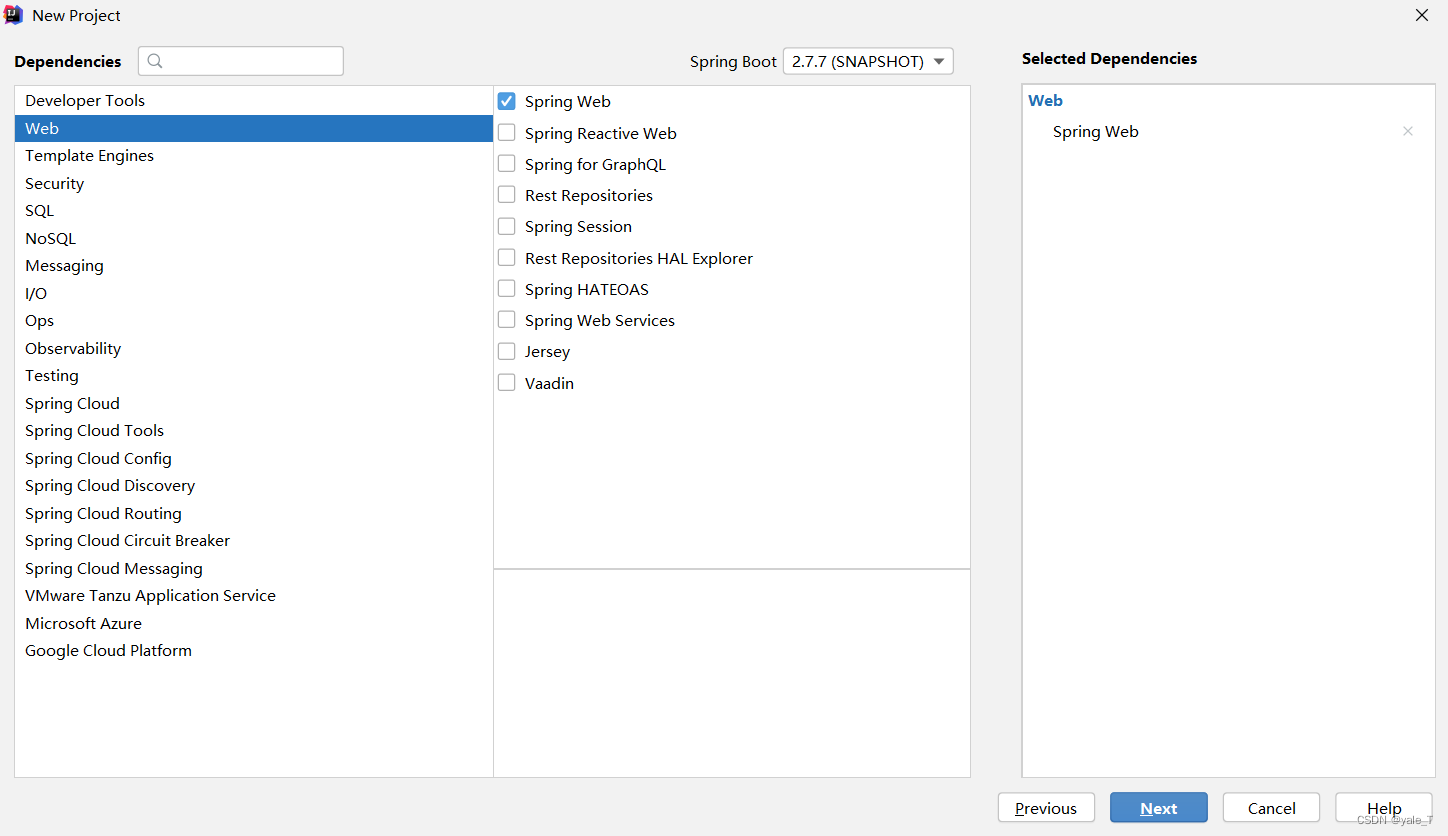The width and height of the screenshot is (1448, 836).
Task: Choose Google Cloud Platform category
Action: coord(254,650)
